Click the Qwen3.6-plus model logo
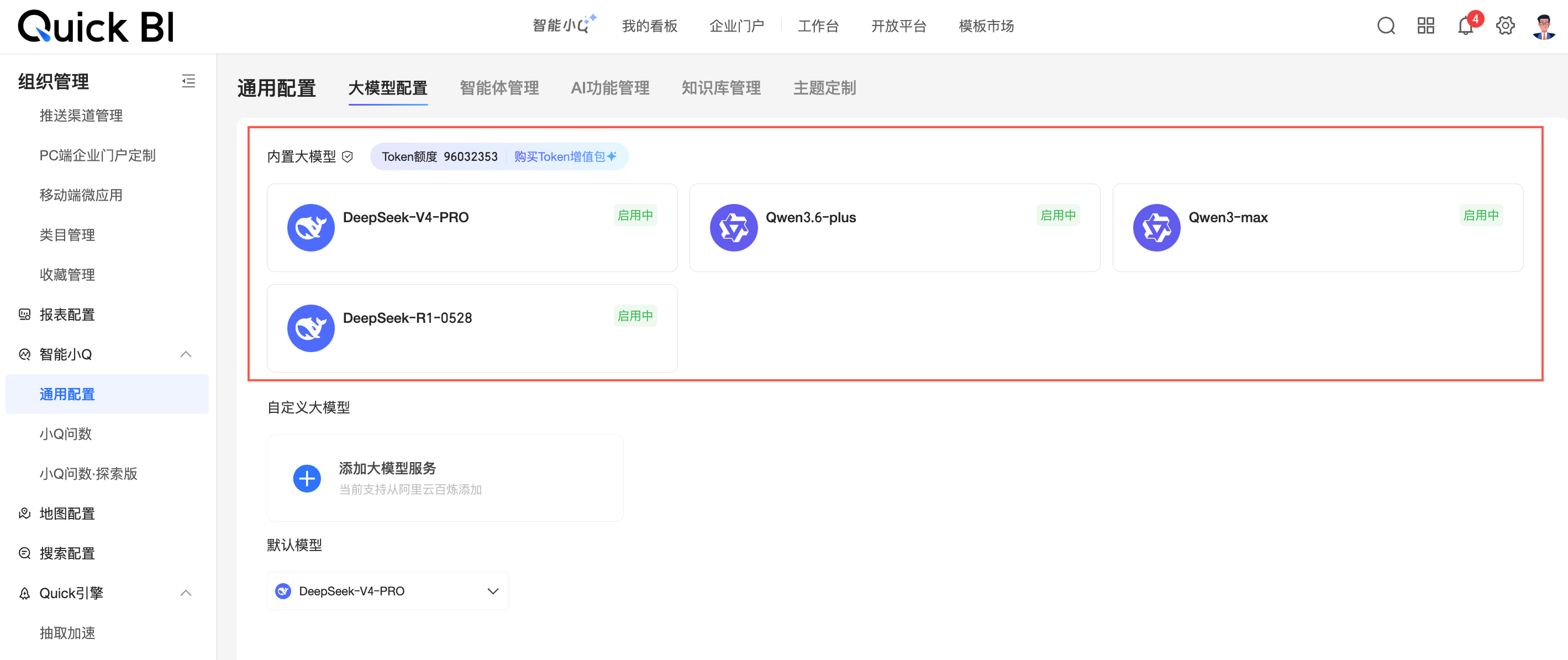The image size is (1568, 660). coord(734,228)
